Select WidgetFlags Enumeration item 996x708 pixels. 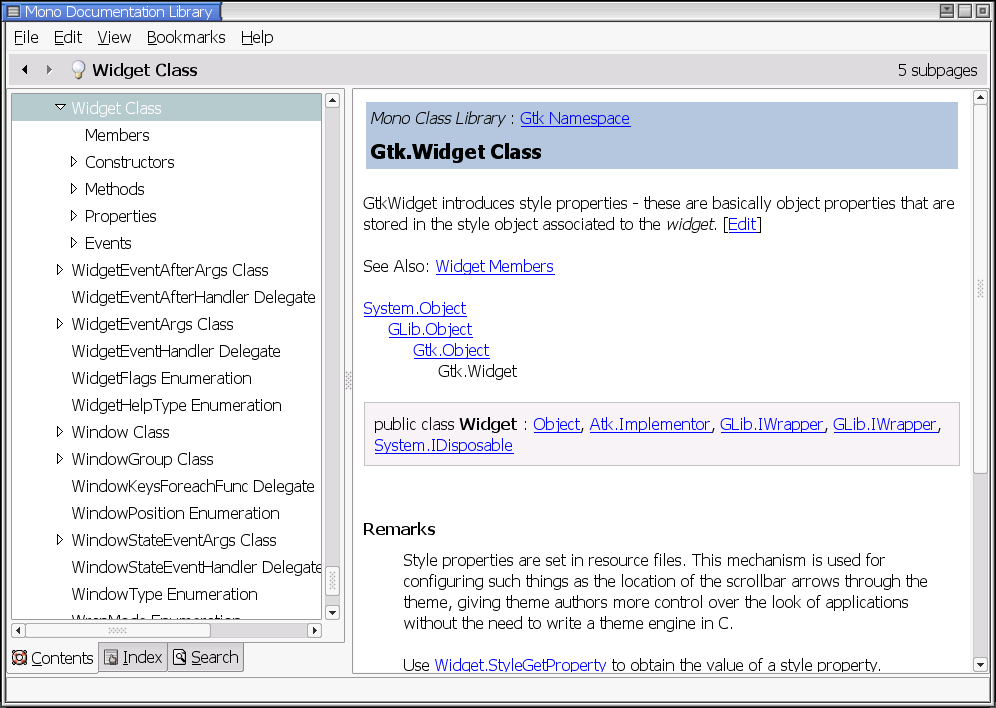pyautogui.click(x=161, y=378)
